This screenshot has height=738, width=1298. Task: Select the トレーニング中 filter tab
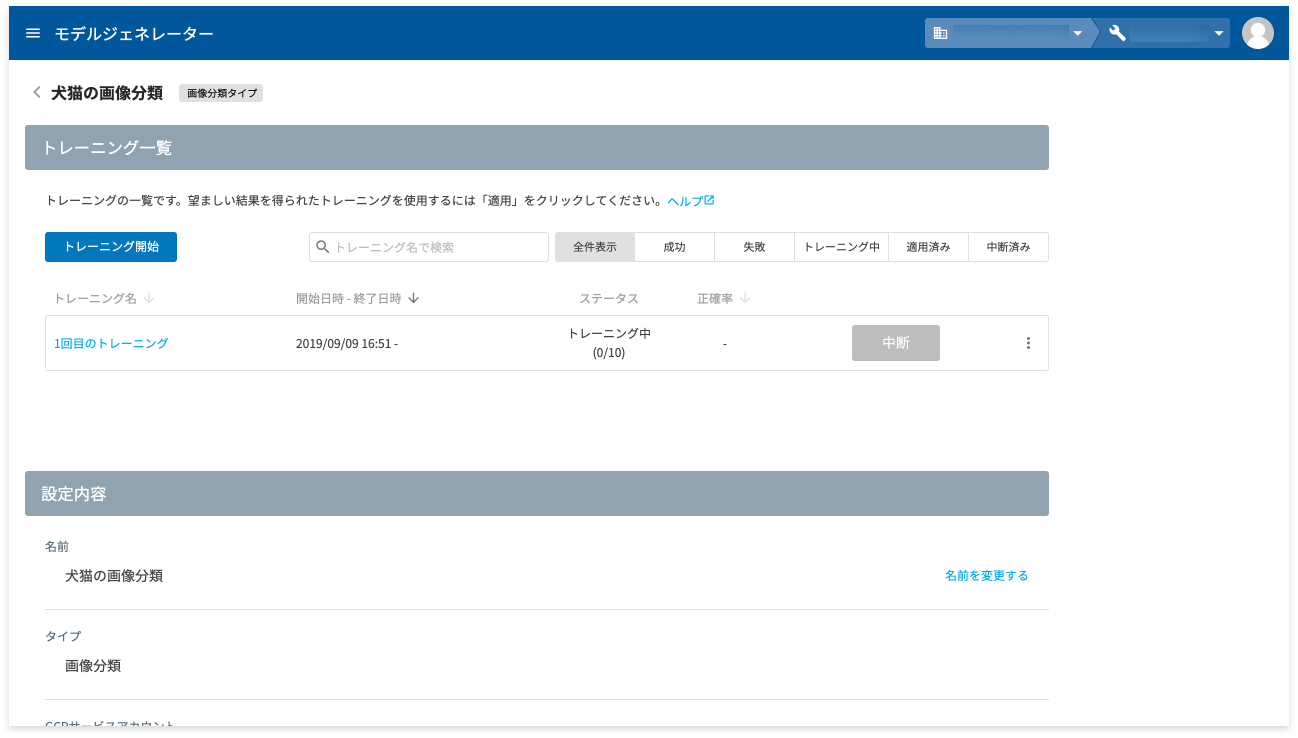pyautogui.click(x=842, y=247)
